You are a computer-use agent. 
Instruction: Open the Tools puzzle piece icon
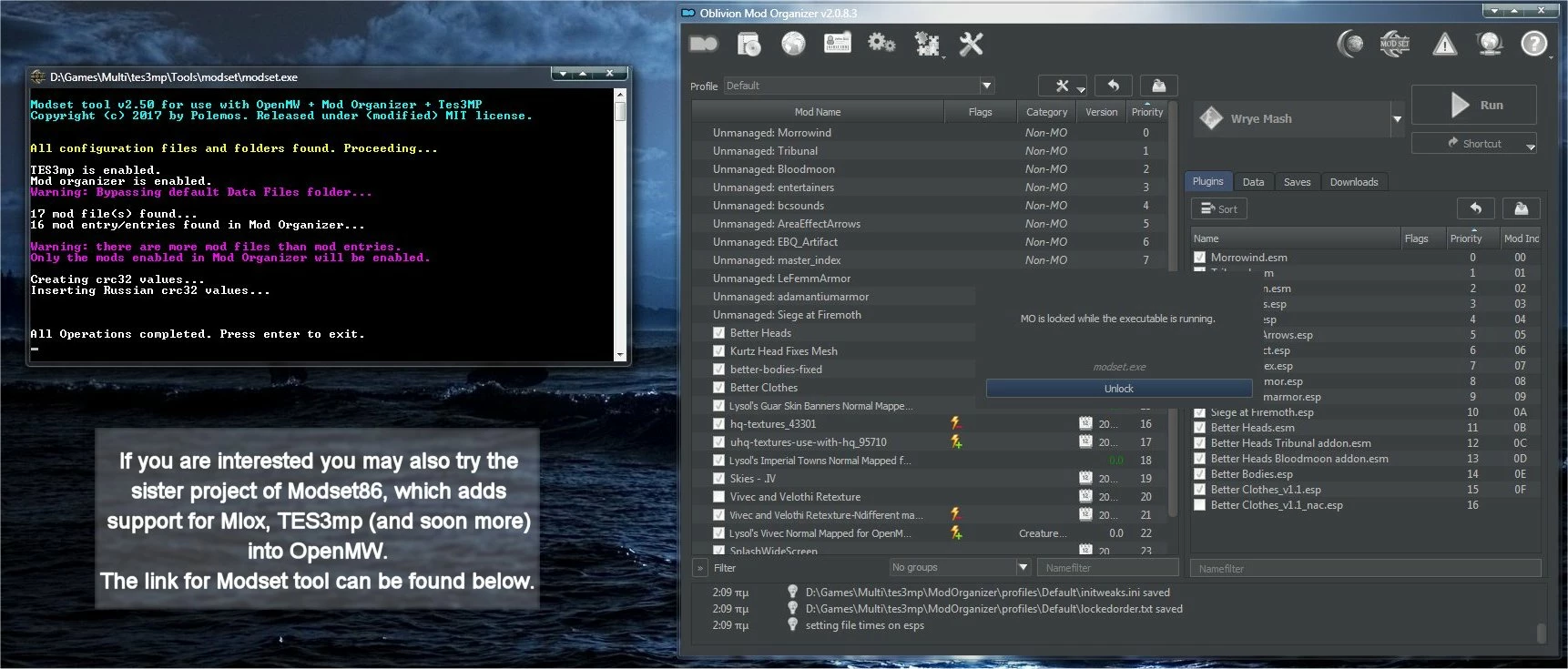click(x=927, y=44)
